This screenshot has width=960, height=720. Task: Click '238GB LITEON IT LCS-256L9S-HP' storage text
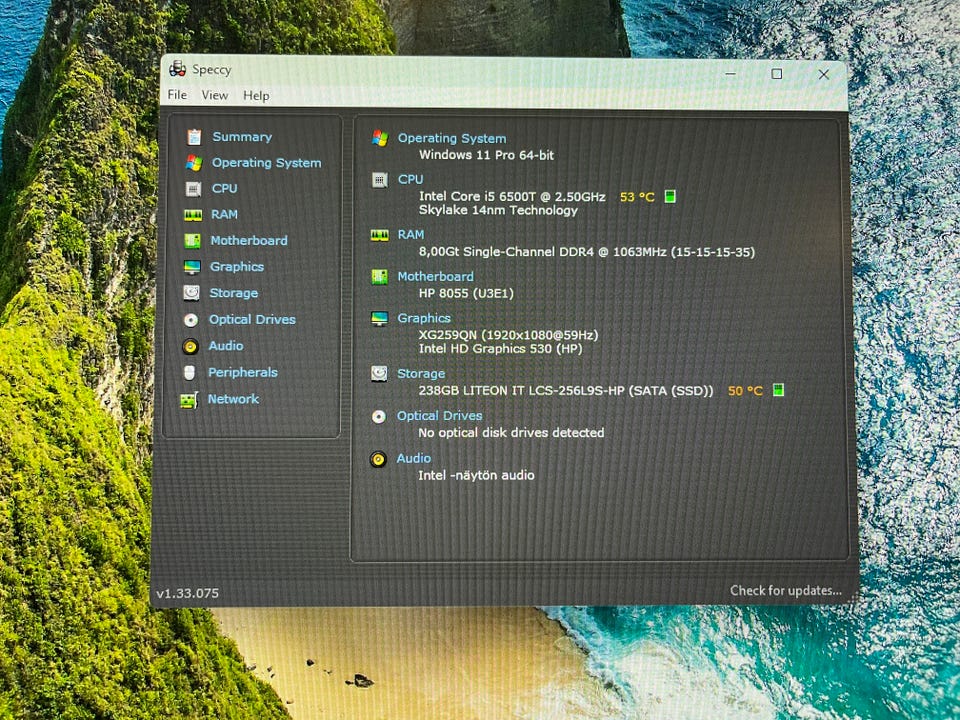click(x=566, y=391)
